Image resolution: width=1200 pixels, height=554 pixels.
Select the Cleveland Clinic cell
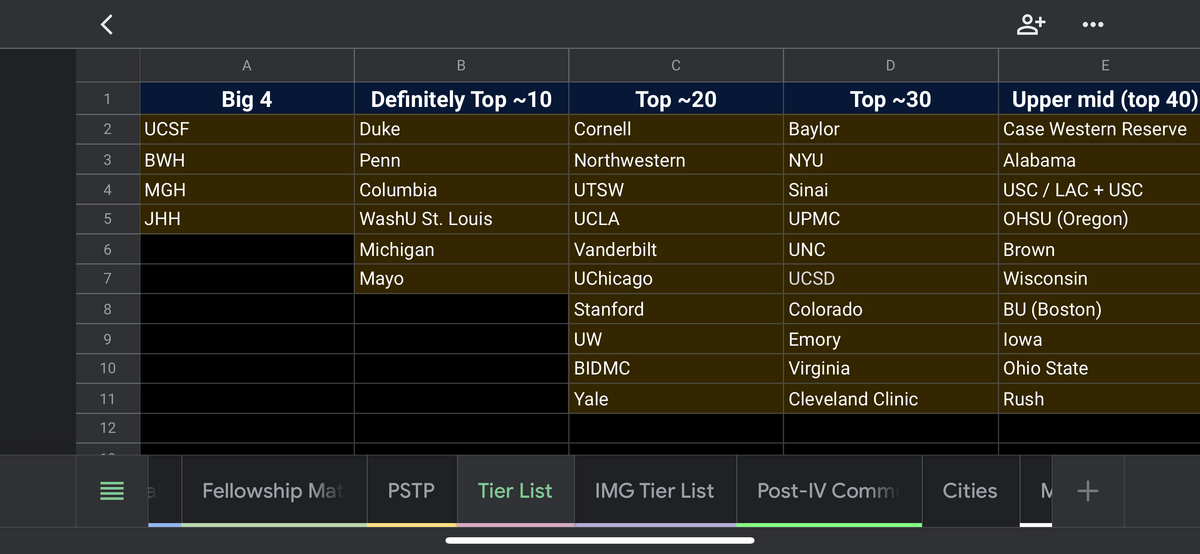tap(890, 399)
